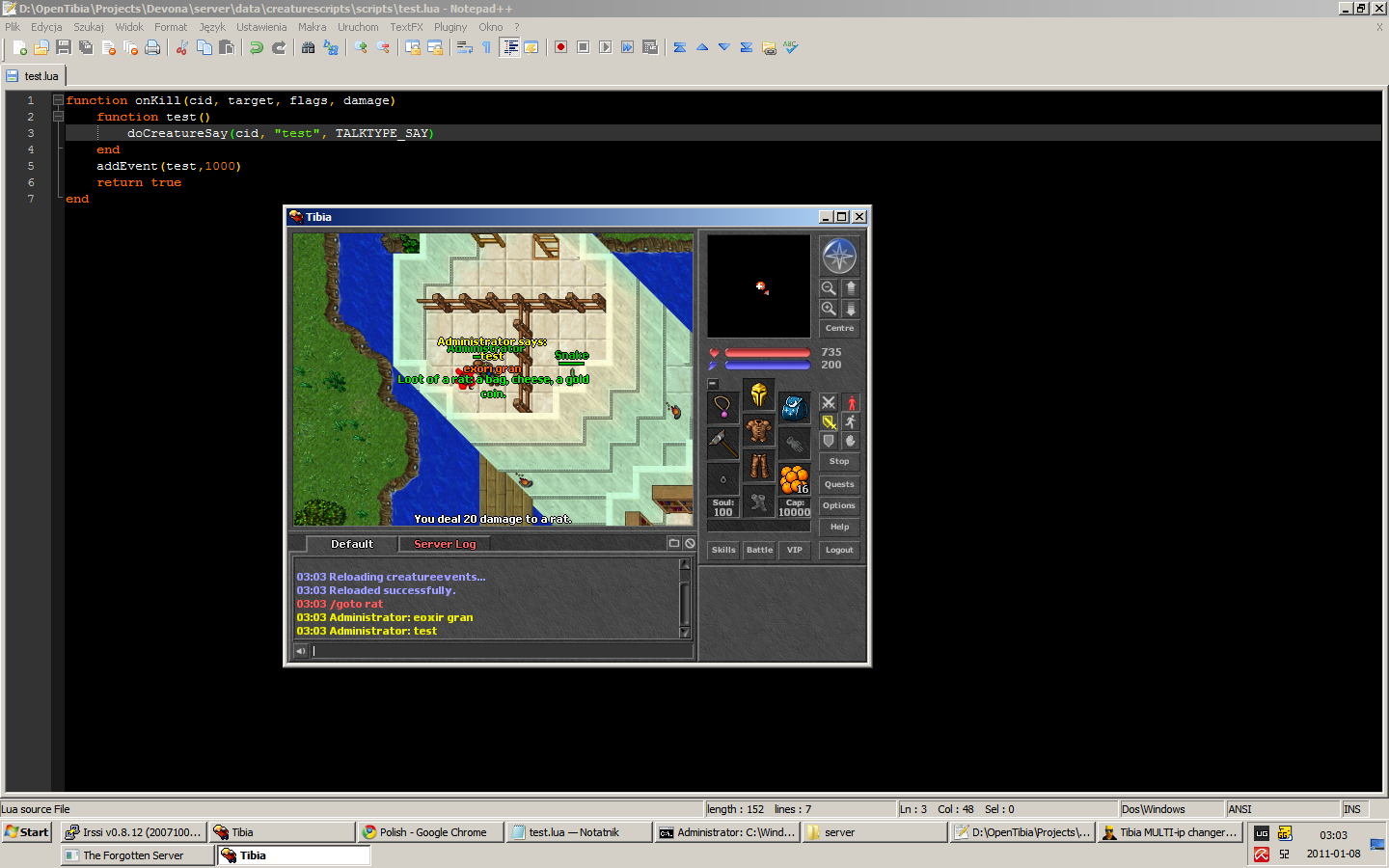The width and height of the screenshot is (1389, 868).
Task: Select defensive fighting shield mode
Action: click(x=829, y=441)
